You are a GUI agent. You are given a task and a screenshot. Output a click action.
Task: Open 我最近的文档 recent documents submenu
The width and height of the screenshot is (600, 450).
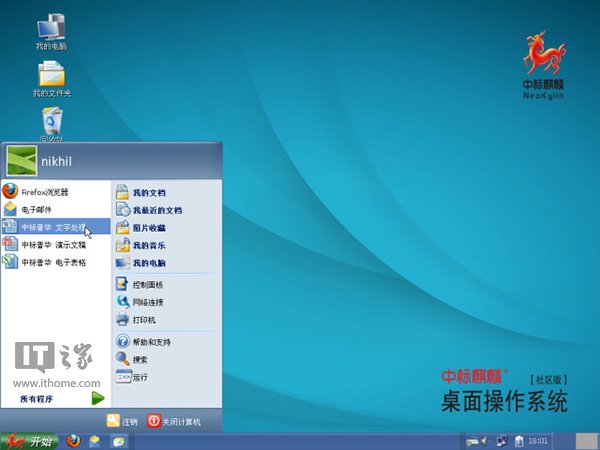pos(156,210)
